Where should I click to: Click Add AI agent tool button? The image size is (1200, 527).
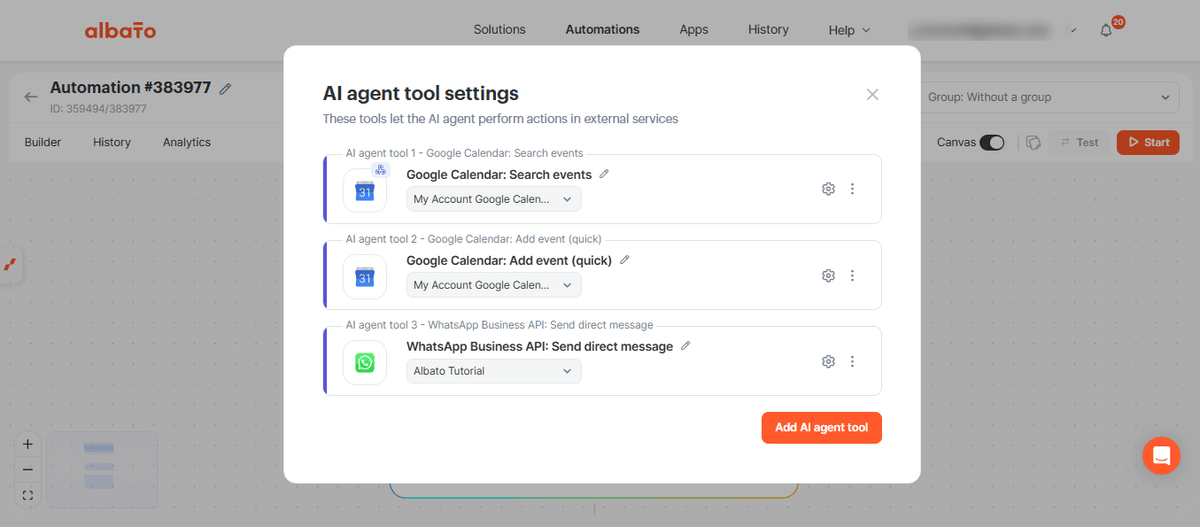pos(821,427)
